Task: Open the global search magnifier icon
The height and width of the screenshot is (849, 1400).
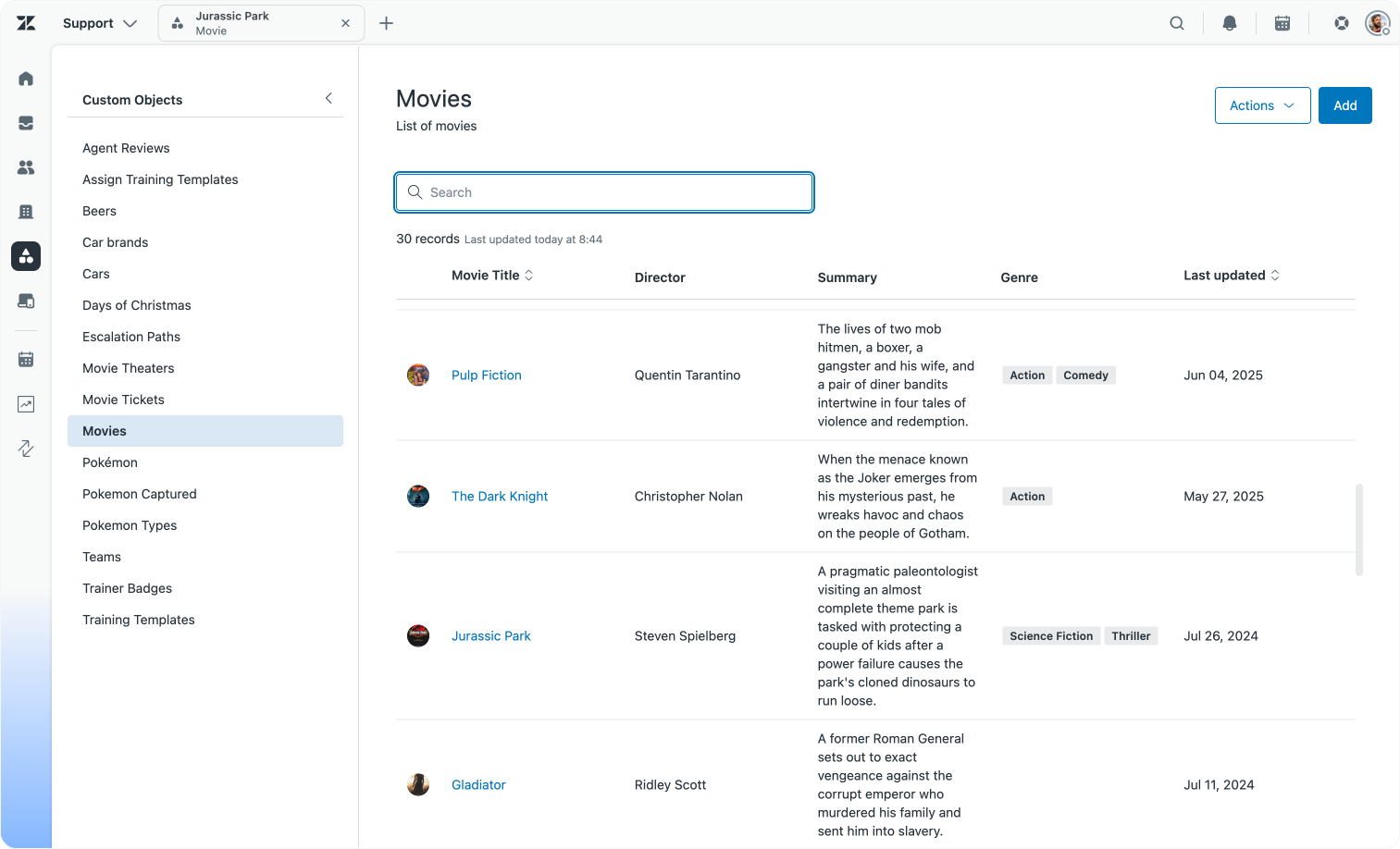Action: click(1176, 23)
